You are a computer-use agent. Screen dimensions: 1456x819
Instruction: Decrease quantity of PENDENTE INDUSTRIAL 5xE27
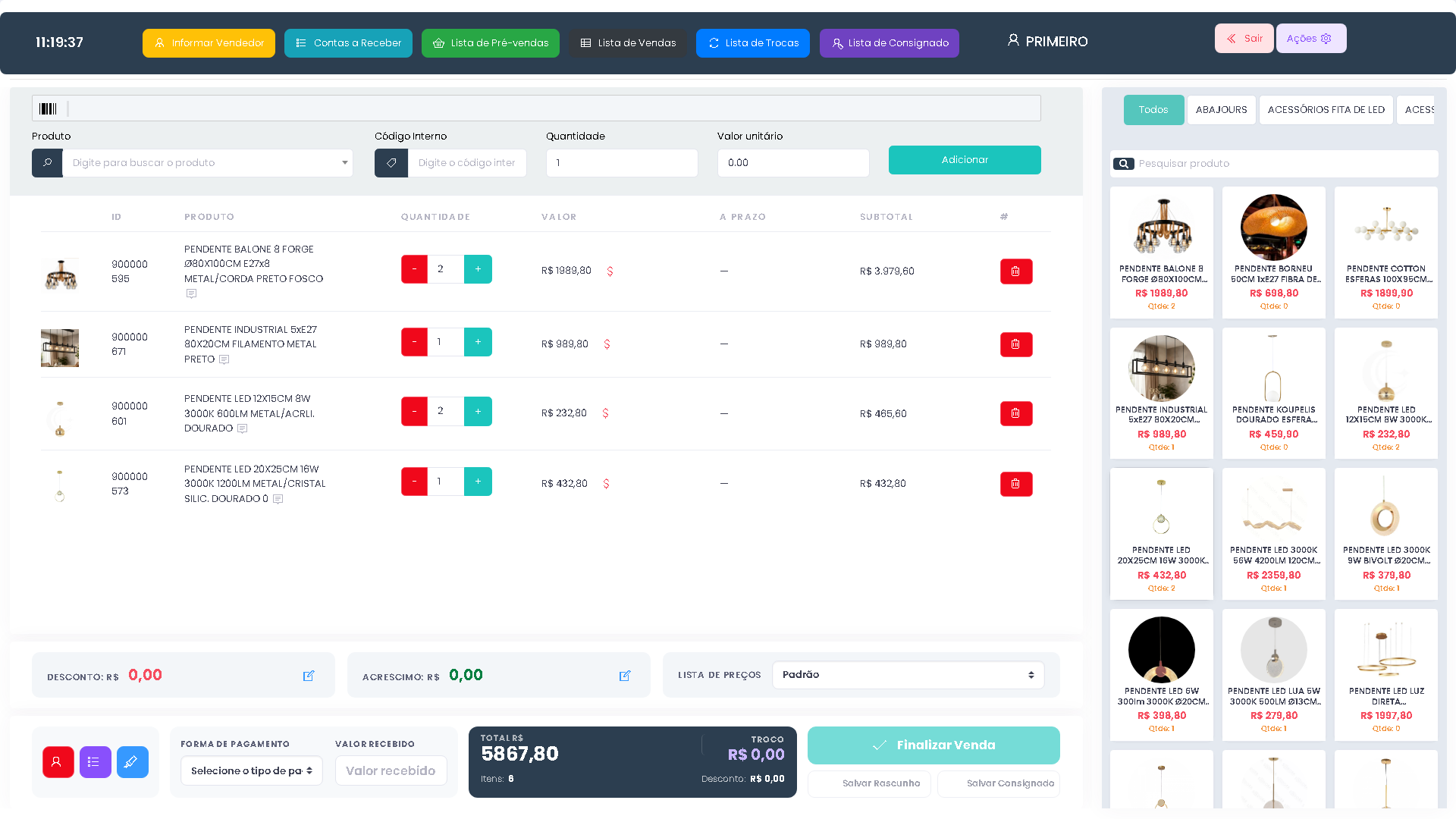coord(414,342)
